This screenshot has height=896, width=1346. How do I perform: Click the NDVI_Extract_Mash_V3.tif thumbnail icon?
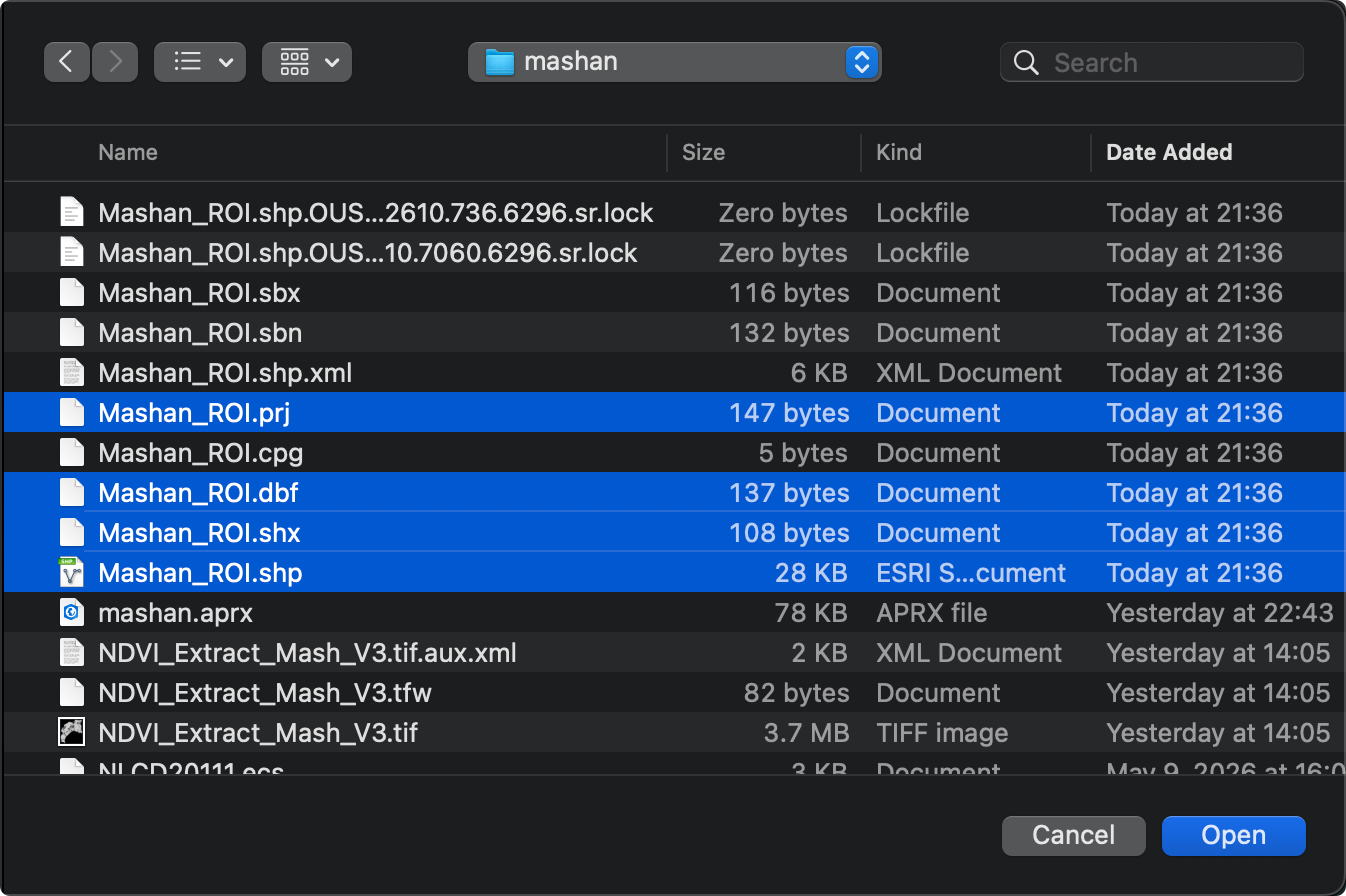pyautogui.click(x=70, y=733)
